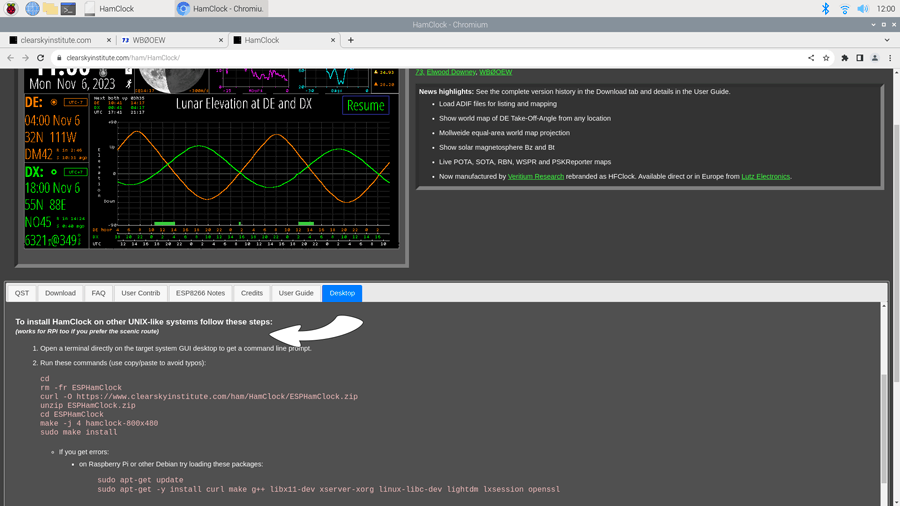Click the DE: label on HamClock

33,103
